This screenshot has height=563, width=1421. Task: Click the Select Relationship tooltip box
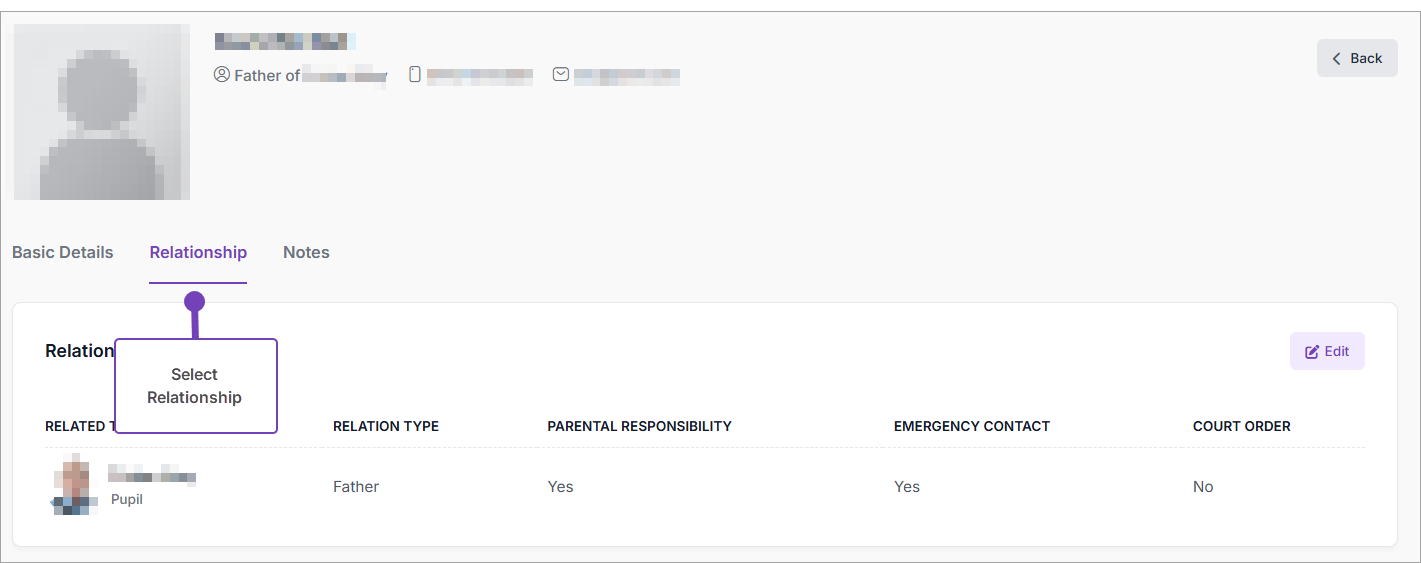195,386
